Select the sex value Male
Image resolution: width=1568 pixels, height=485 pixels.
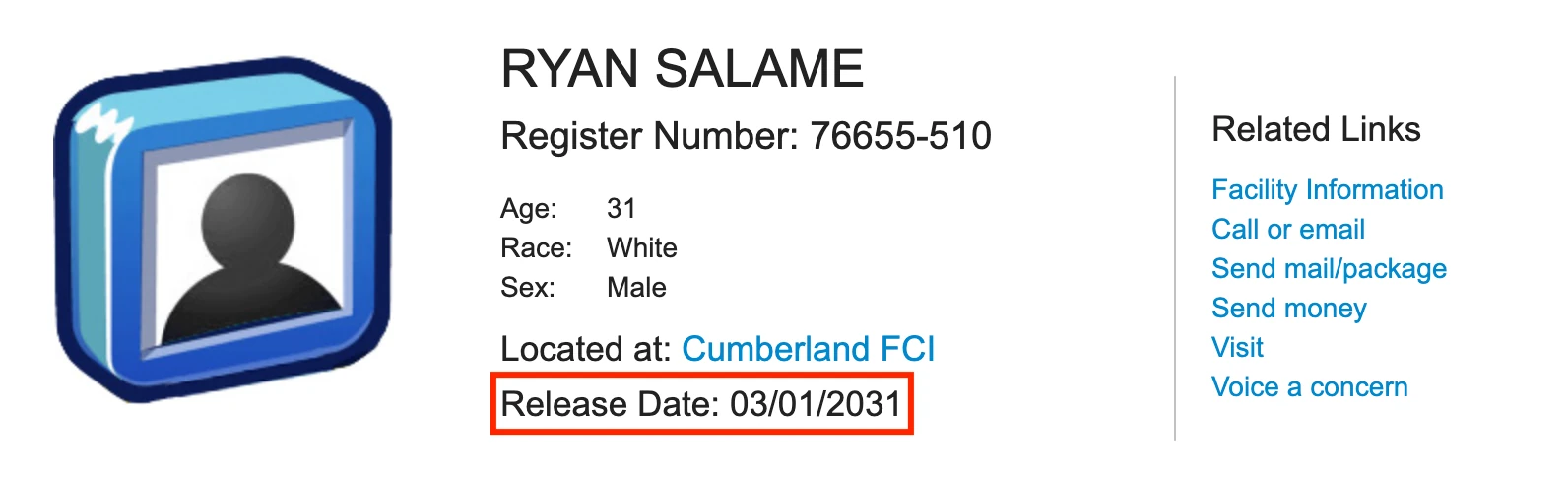point(636,287)
